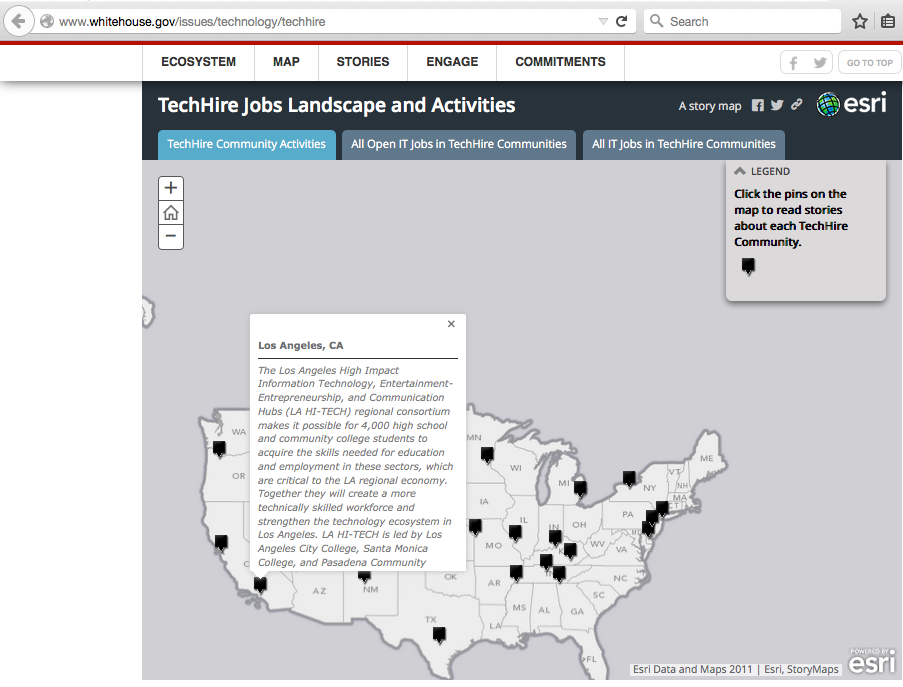Select TechHire Community Activities tab
The width and height of the screenshot is (903, 687).
pyautogui.click(x=246, y=145)
